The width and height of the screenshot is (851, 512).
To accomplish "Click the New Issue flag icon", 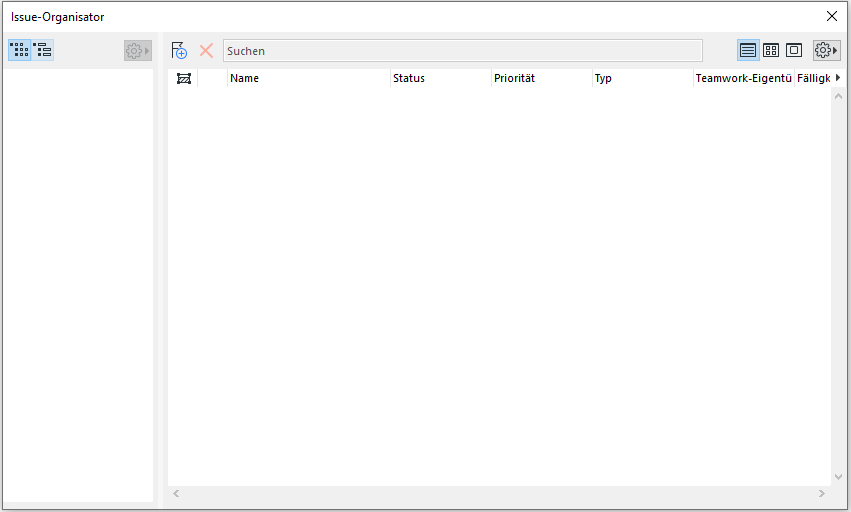I will tap(180, 50).
